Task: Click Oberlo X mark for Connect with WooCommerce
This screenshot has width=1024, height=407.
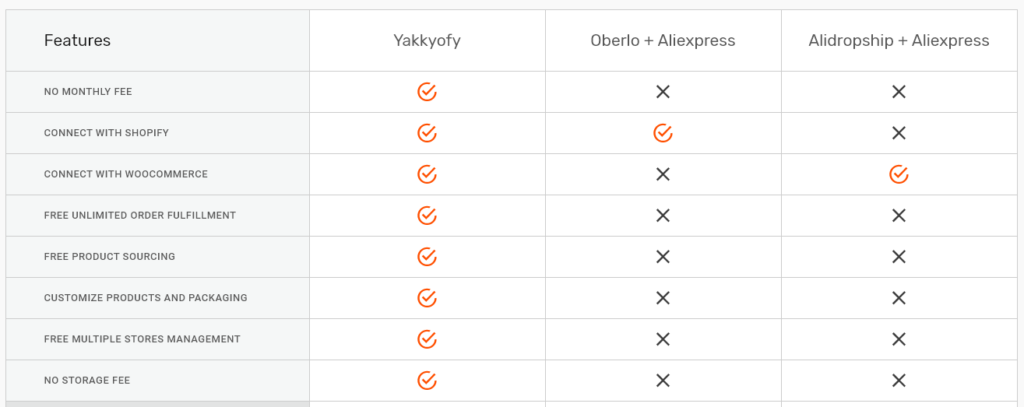Action: tap(663, 174)
